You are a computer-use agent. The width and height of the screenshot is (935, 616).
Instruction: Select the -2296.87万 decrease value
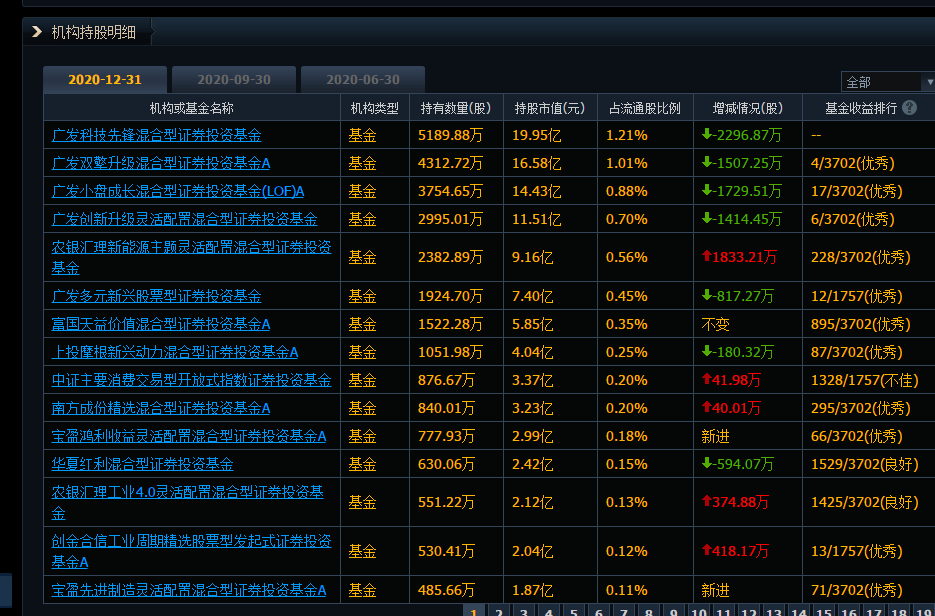pos(741,135)
